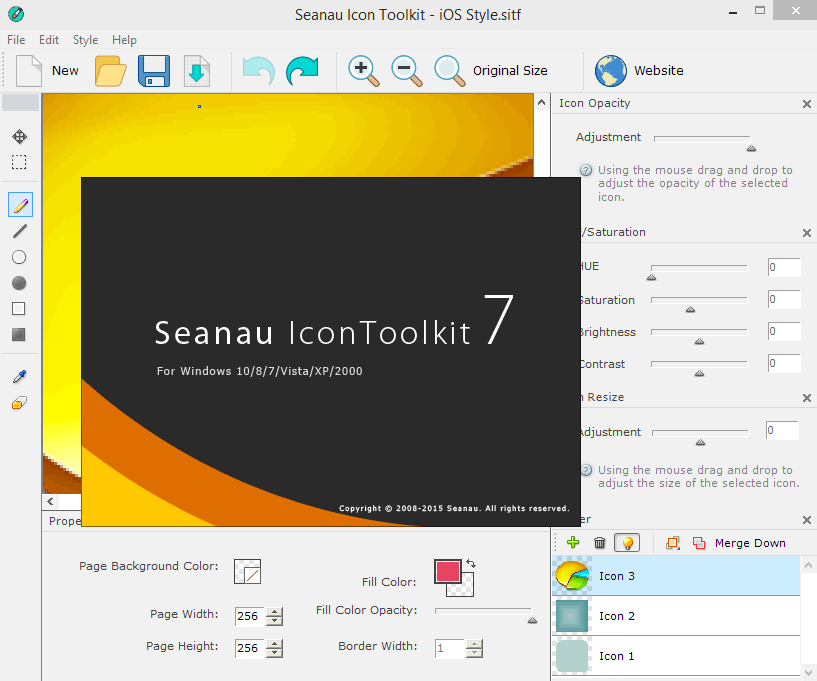Click the Page Height input field
Viewport: 817px width, 681px height.
coord(250,648)
